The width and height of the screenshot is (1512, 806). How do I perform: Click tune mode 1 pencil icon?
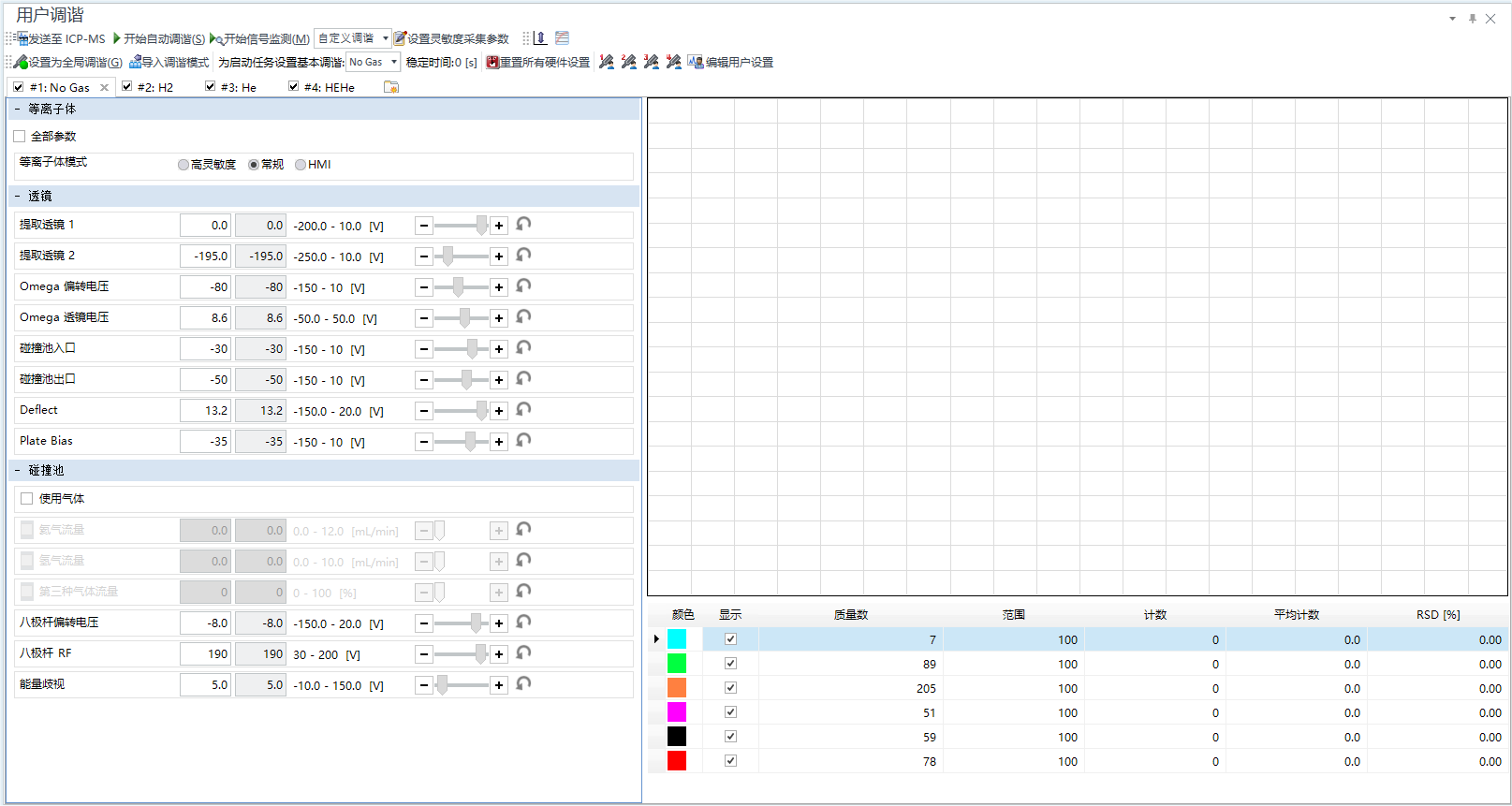tap(607, 62)
